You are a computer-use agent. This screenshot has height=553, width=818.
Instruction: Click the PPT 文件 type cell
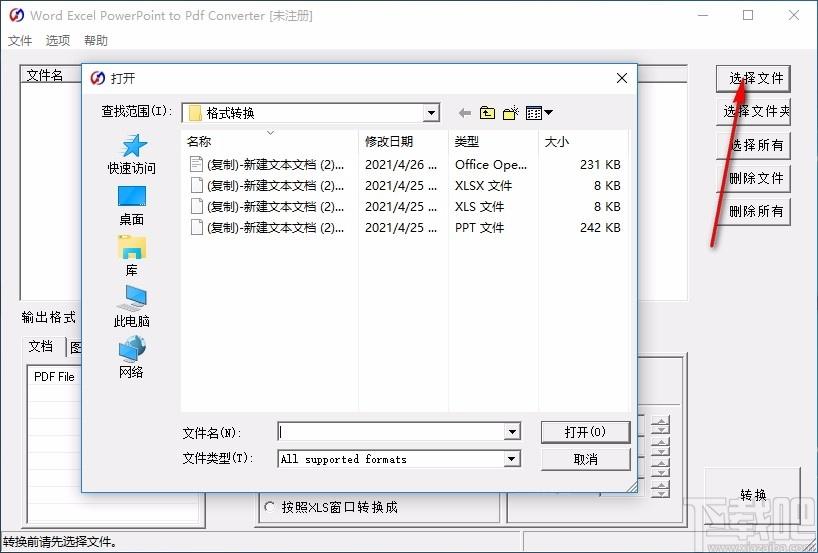(479, 227)
